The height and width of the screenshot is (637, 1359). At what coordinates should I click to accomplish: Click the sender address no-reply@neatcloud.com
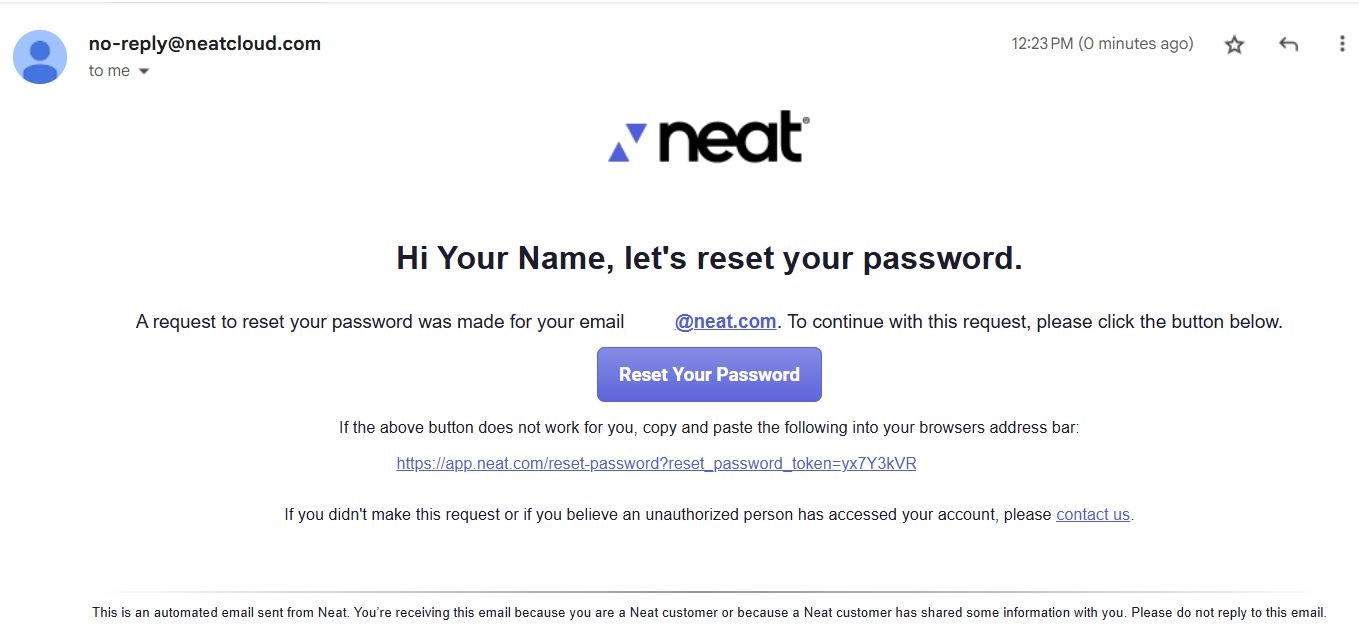pyautogui.click(x=204, y=43)
